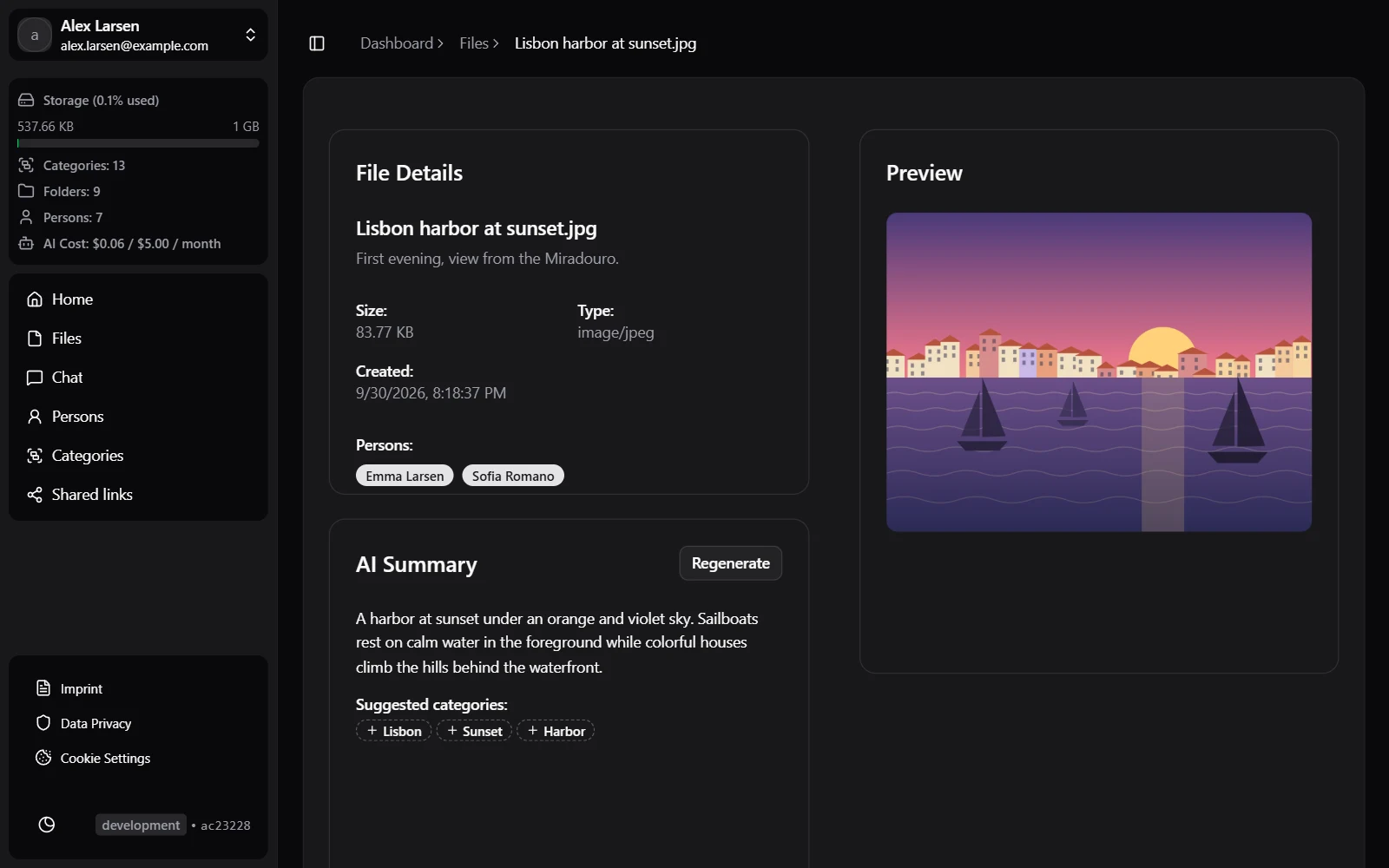Viewport: 1389px width, 868px height.
Task: Open Shared links page
Action: (x=138, y=495)
